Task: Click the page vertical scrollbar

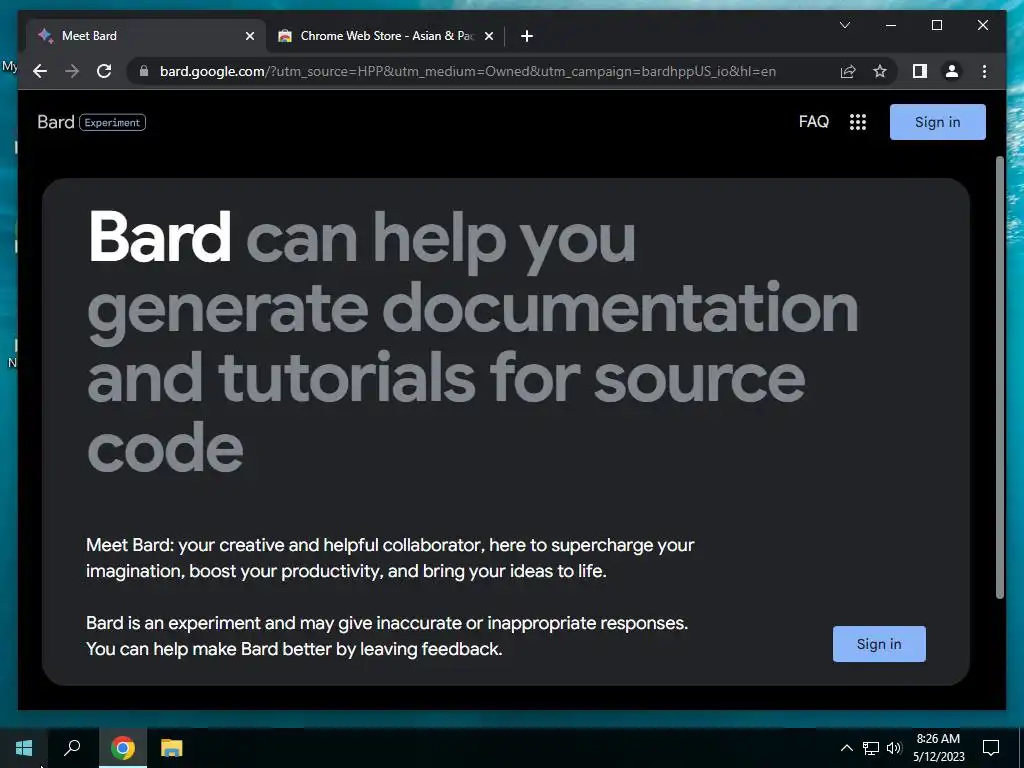Action: coord(999,376)
